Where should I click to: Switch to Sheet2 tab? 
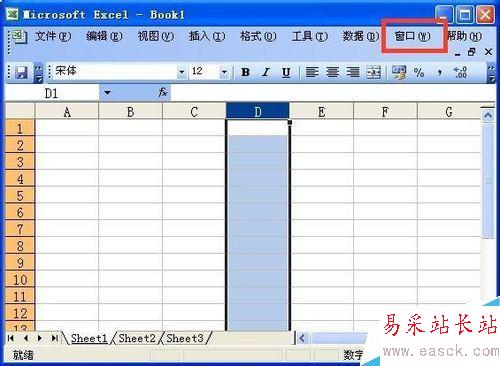pos(137,338)
